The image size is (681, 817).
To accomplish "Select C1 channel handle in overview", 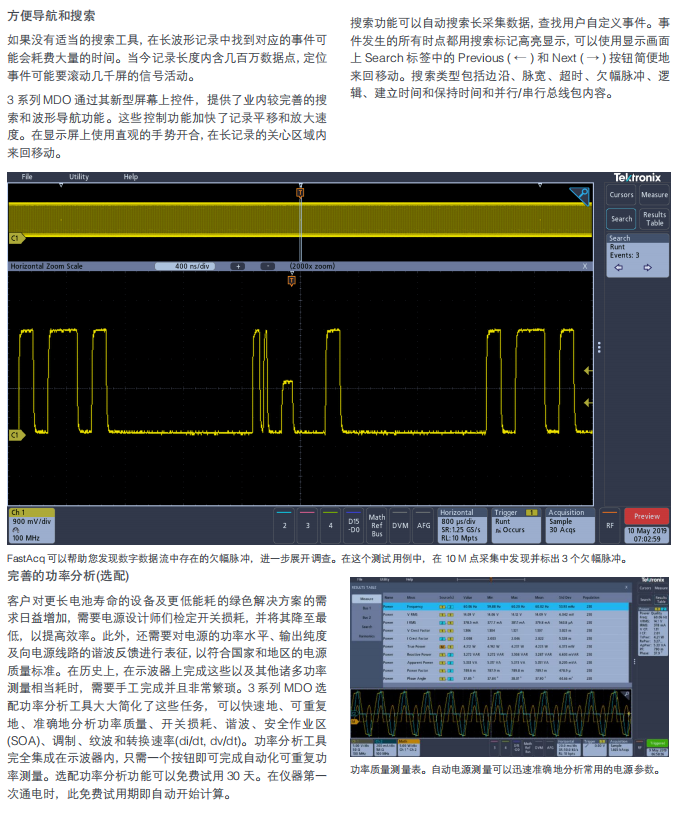I will click(16, 238).
